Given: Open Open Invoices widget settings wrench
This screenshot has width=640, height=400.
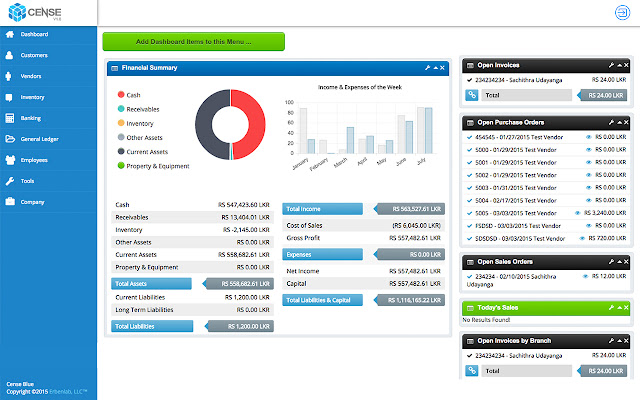Looking at the screenshot, I should [611, 65].
